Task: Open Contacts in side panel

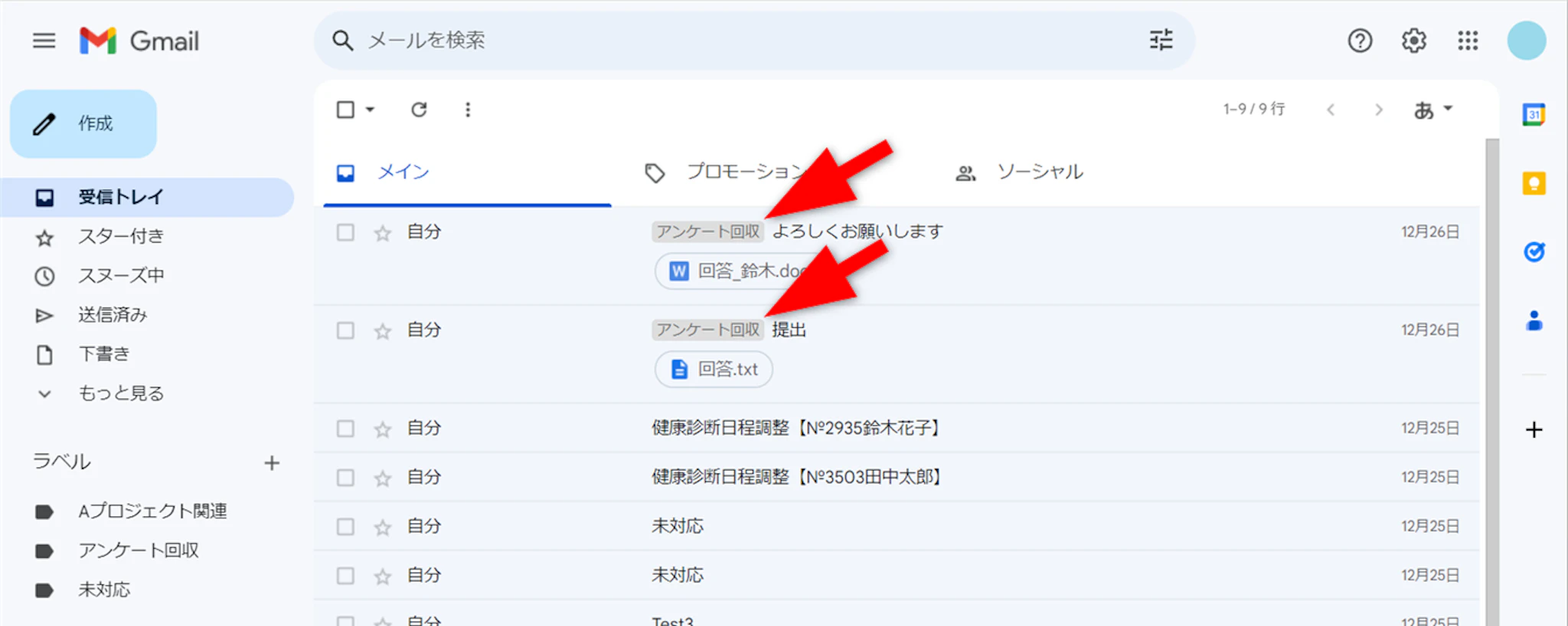Action: pyautogui.click(x=1534, y=320)
